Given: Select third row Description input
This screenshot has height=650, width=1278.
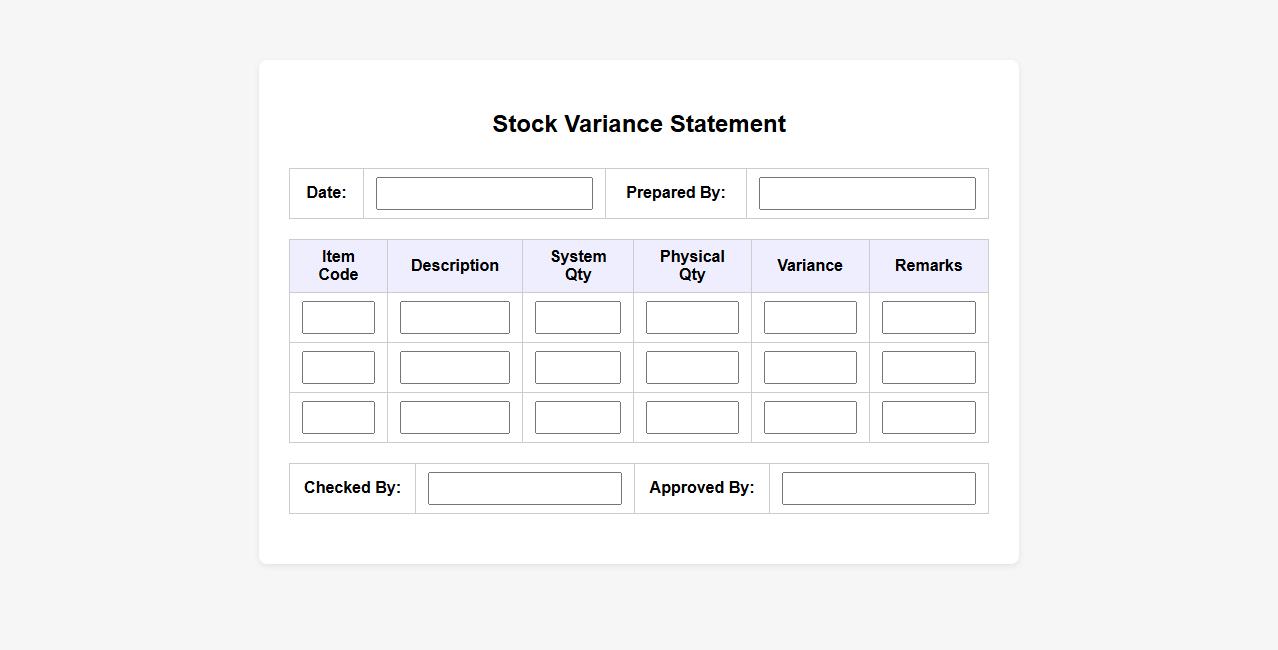Looking at the screenshot, I should (x=454, y=417).
